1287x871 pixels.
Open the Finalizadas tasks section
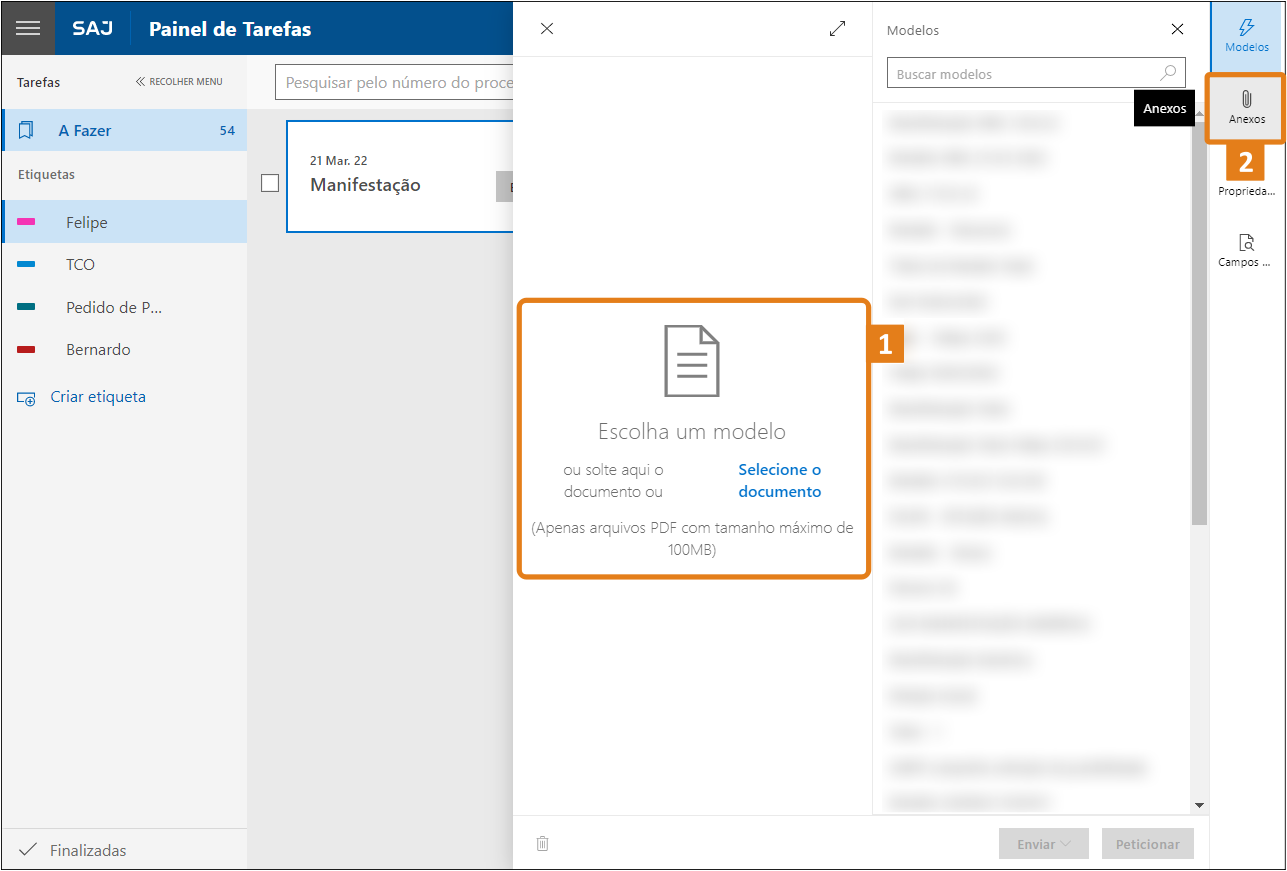[x=88, y=850]
